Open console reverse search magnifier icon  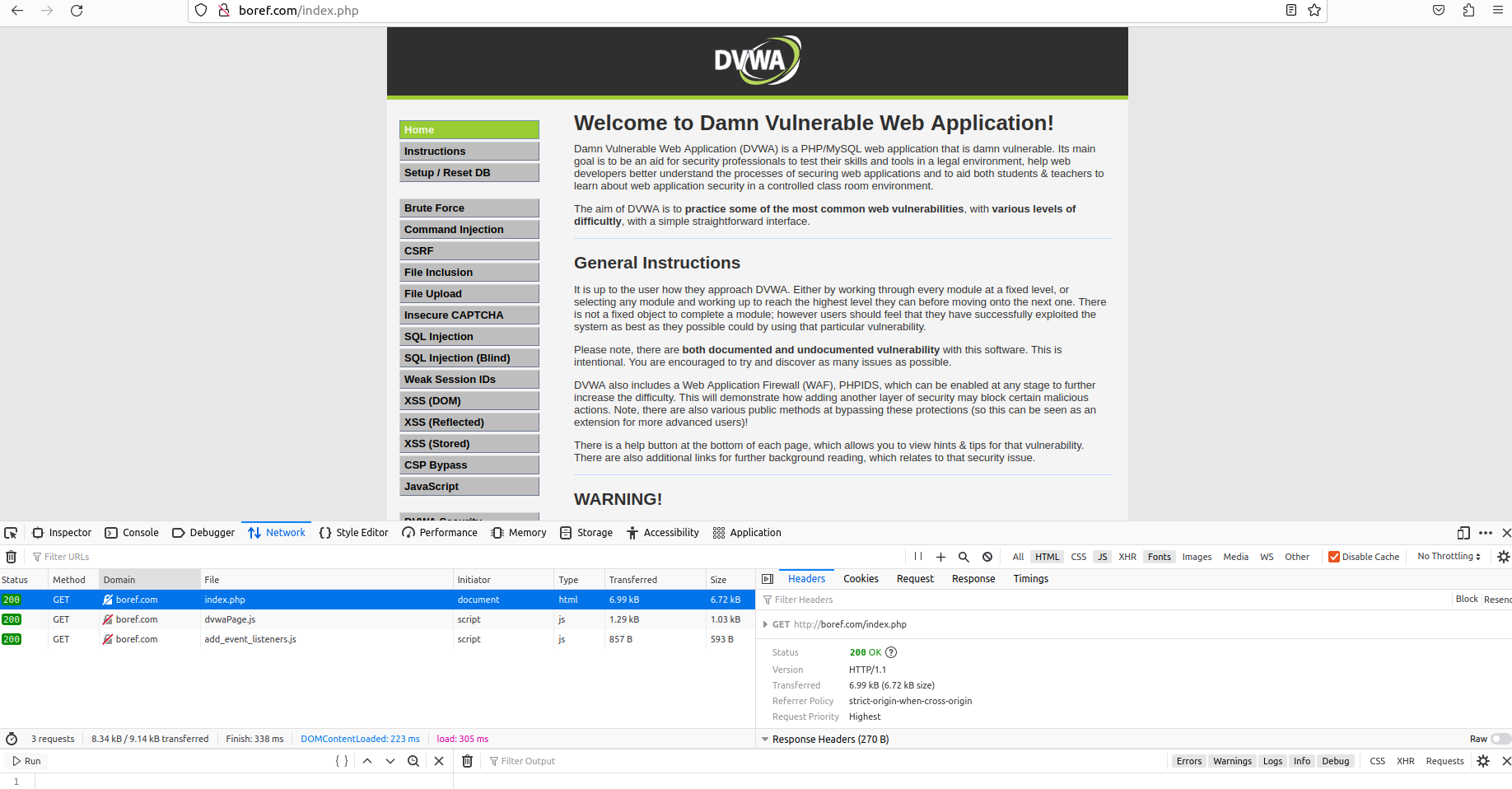tap(413, 761)
